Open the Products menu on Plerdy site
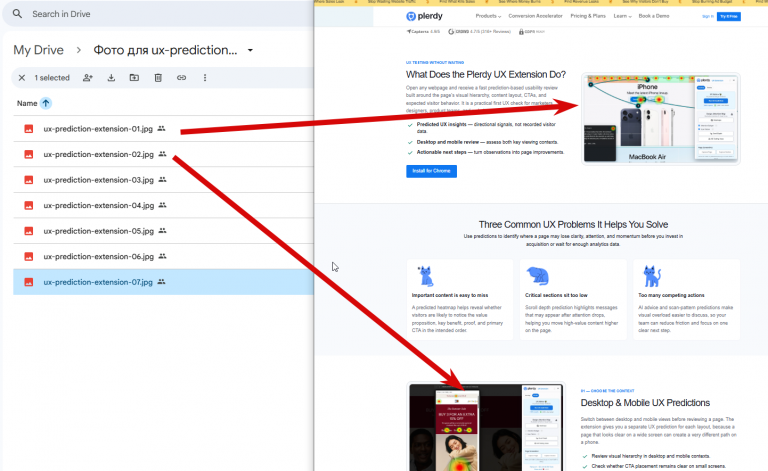The width and height of the screenshot is (768, 471). tap(488, 16)
